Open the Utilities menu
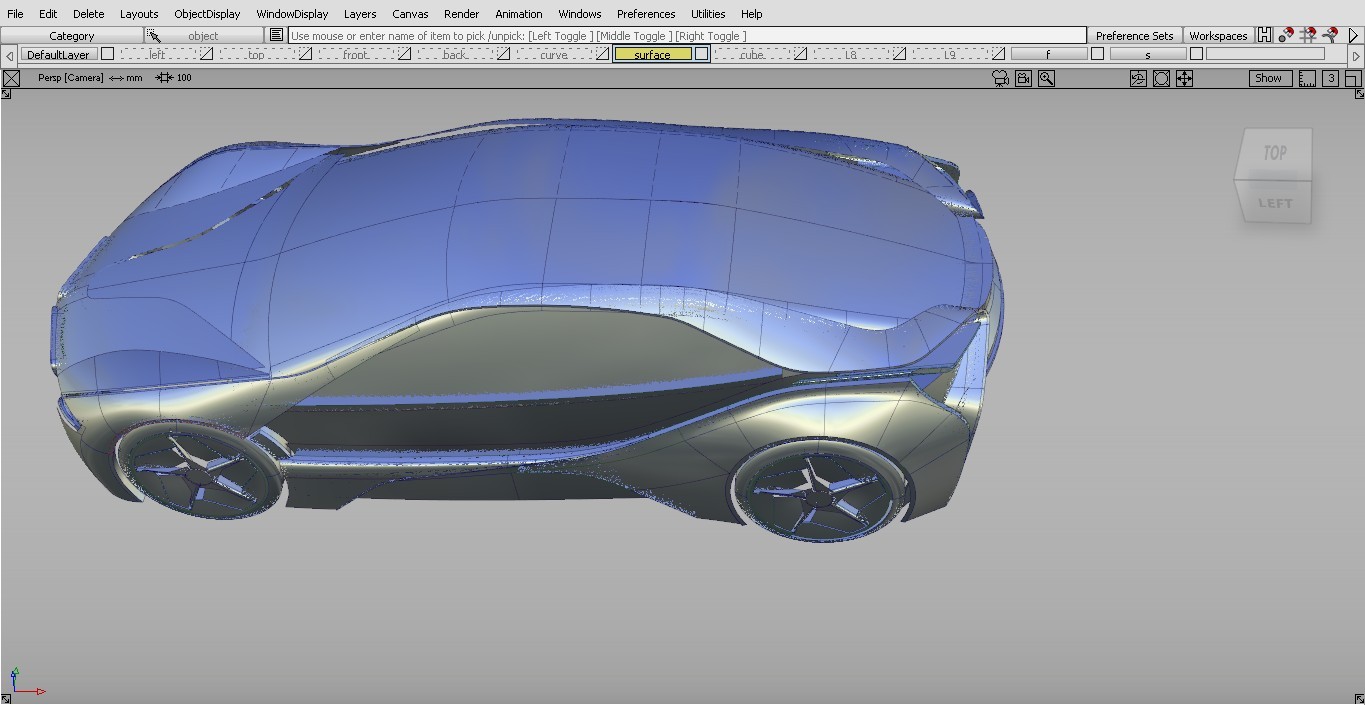 [x=708, y=14]
